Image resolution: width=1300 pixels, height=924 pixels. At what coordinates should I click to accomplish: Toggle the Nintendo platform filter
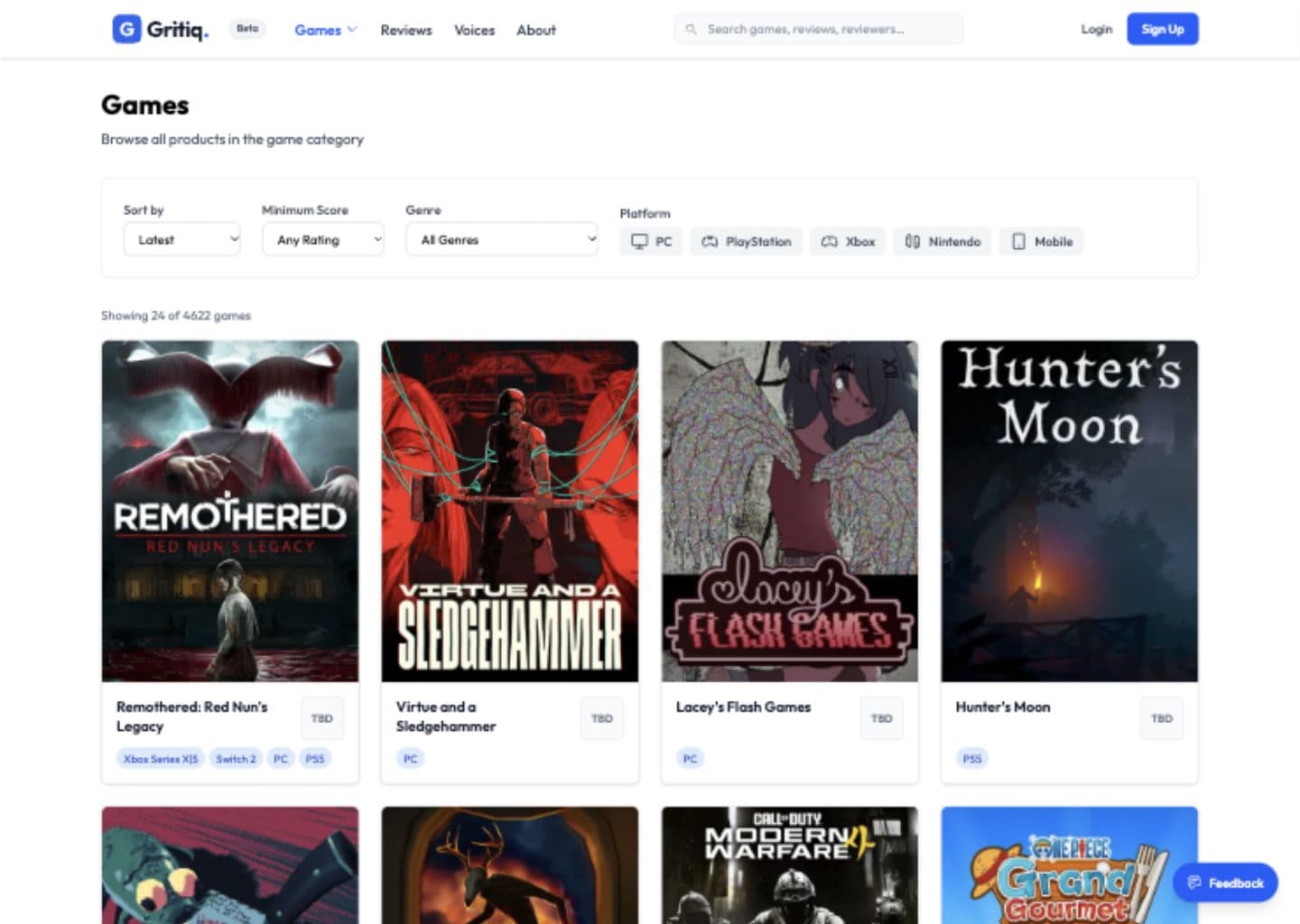(x=942, y=242)
